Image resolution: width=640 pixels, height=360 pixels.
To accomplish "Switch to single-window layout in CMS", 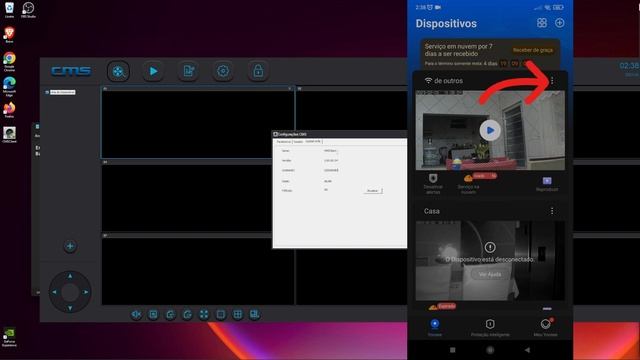I will click(x=221, y=314).
